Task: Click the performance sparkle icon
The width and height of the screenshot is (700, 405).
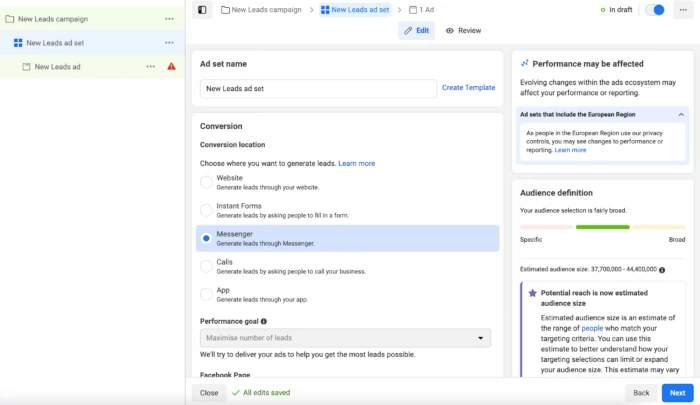Action: pyautogui.click(x=525, y=63)
